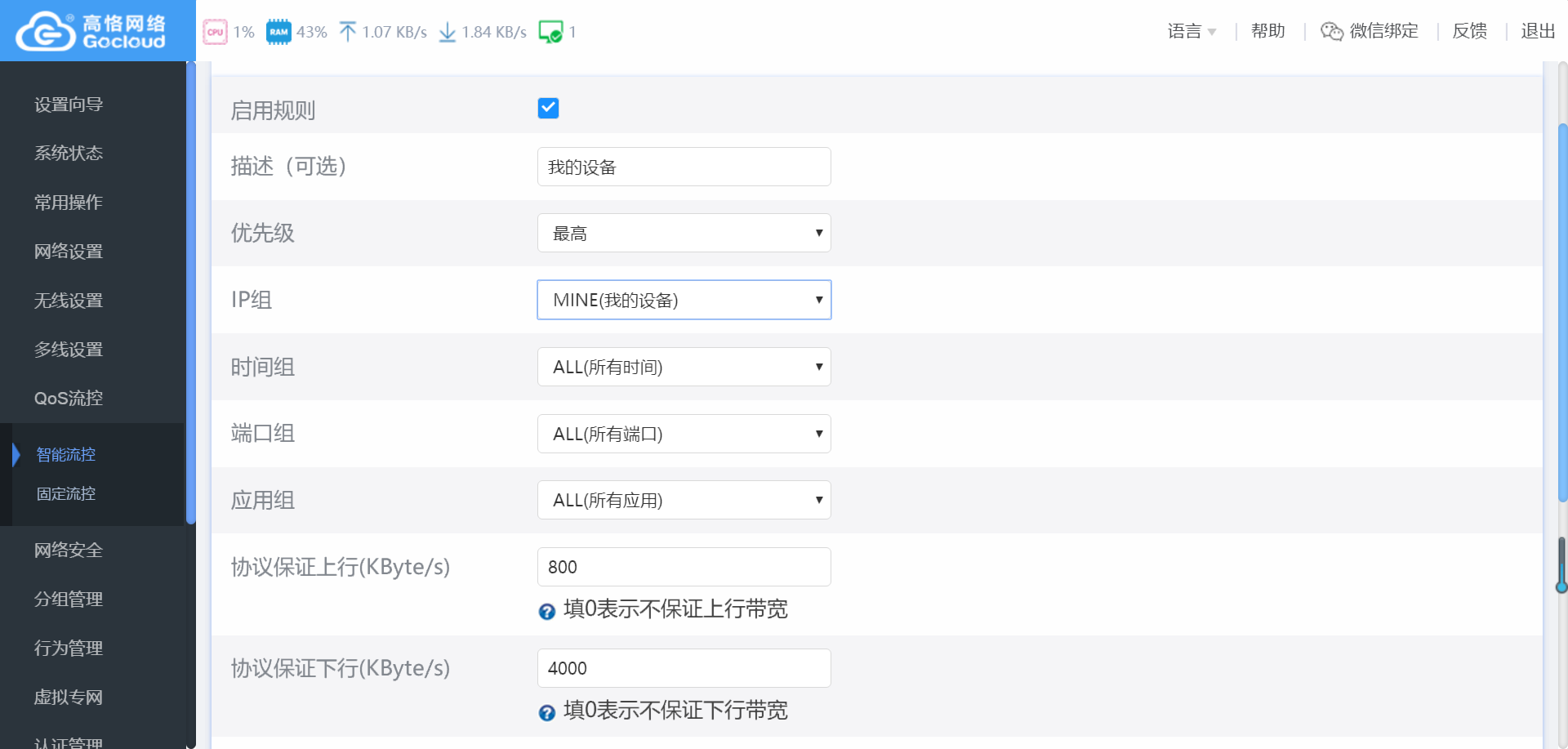Click the 1% CPU usage text
Image resolution: width=1568 pixels, height=749 pixels.
click(x=243, y=32)
